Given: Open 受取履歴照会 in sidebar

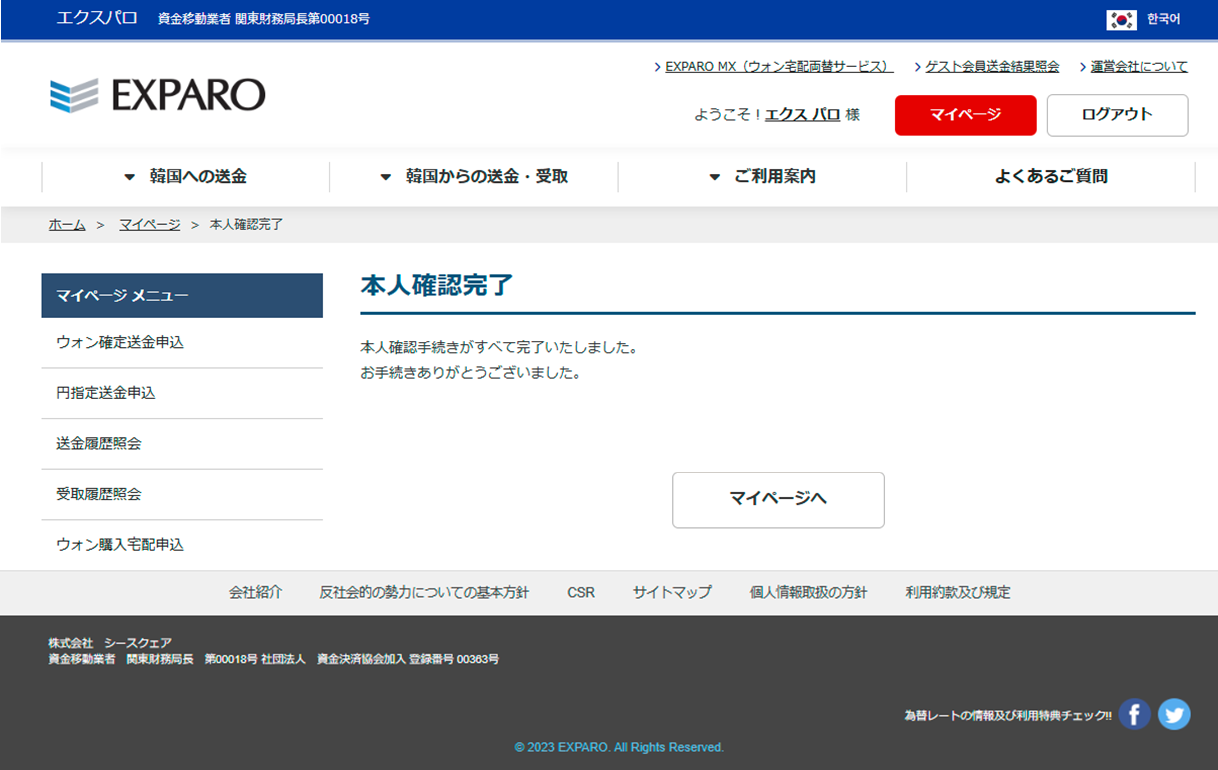Looking at the screenshot, I should point(99,494).
